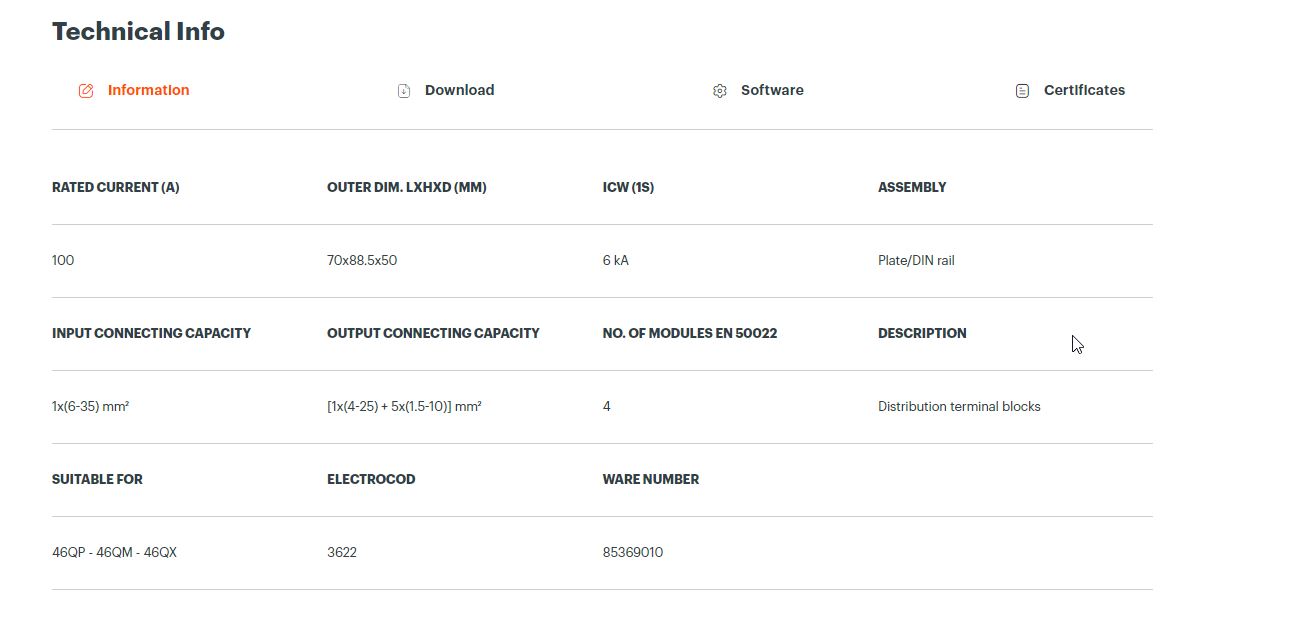Click the download file icon
Viewport: 1311px width, 620px height.
[404, 91]
